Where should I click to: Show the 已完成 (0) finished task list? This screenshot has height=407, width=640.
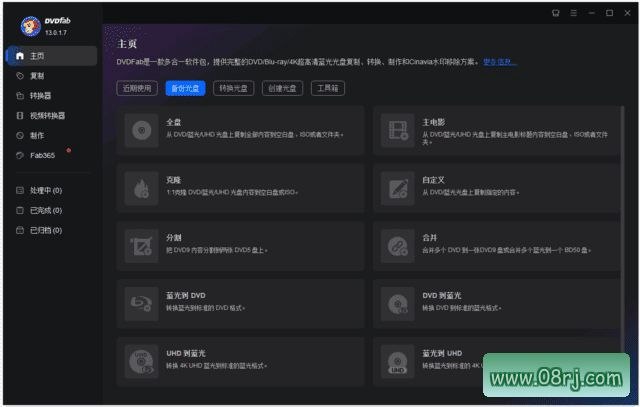51,210
